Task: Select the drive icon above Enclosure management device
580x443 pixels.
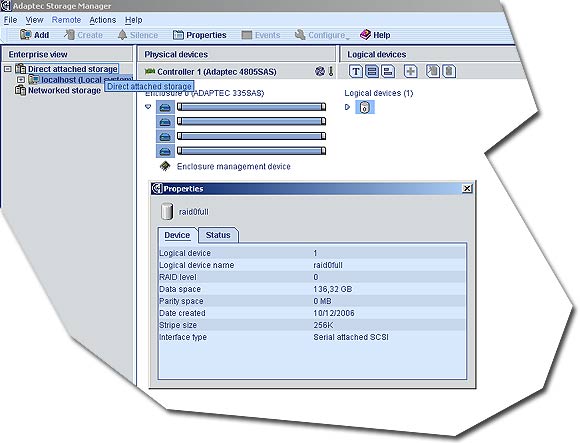Action: pyautogui.click(x=165, y=151)
